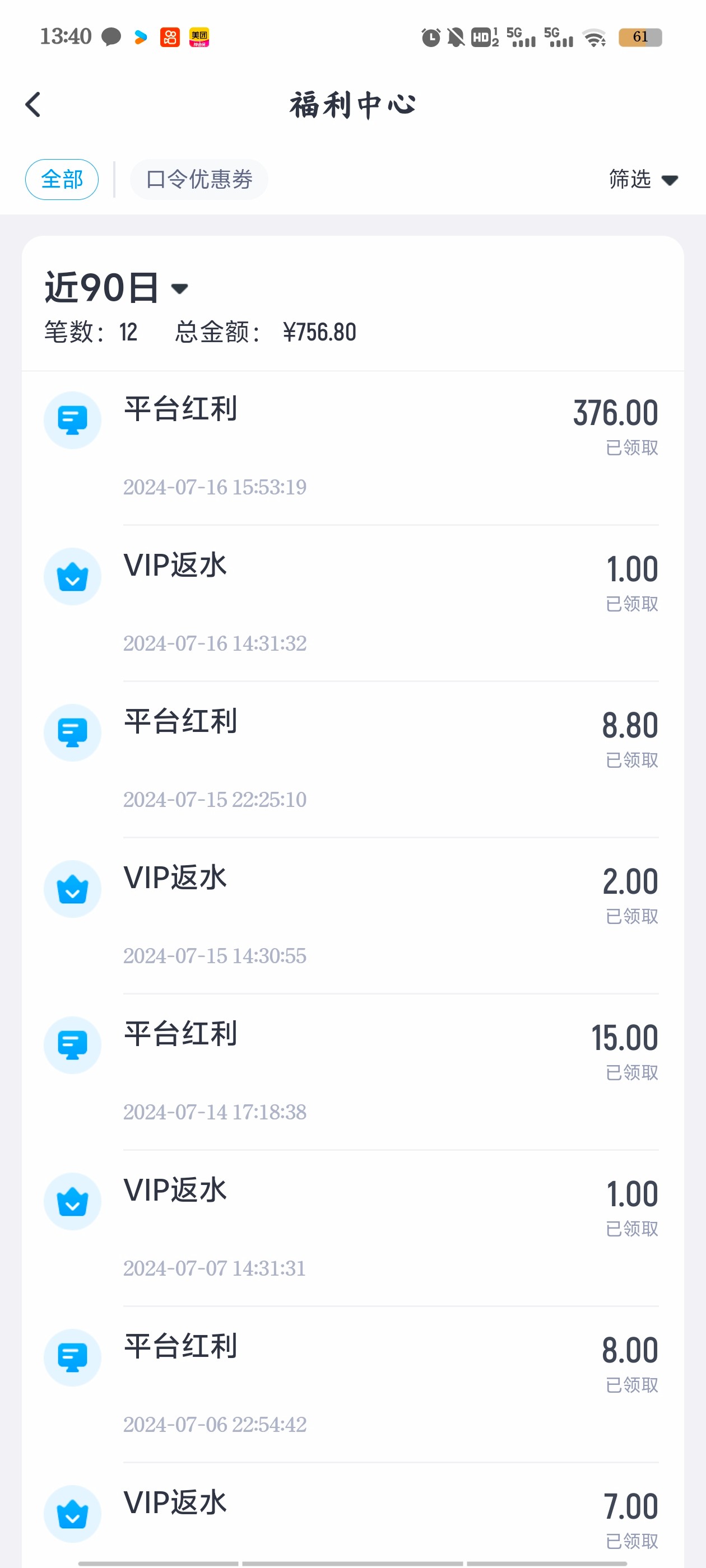The height and width of the screenshot is (1568, 706).
Task: Tap the 总金额 ¥756.80 summary
Action: (x=266, y=332)
